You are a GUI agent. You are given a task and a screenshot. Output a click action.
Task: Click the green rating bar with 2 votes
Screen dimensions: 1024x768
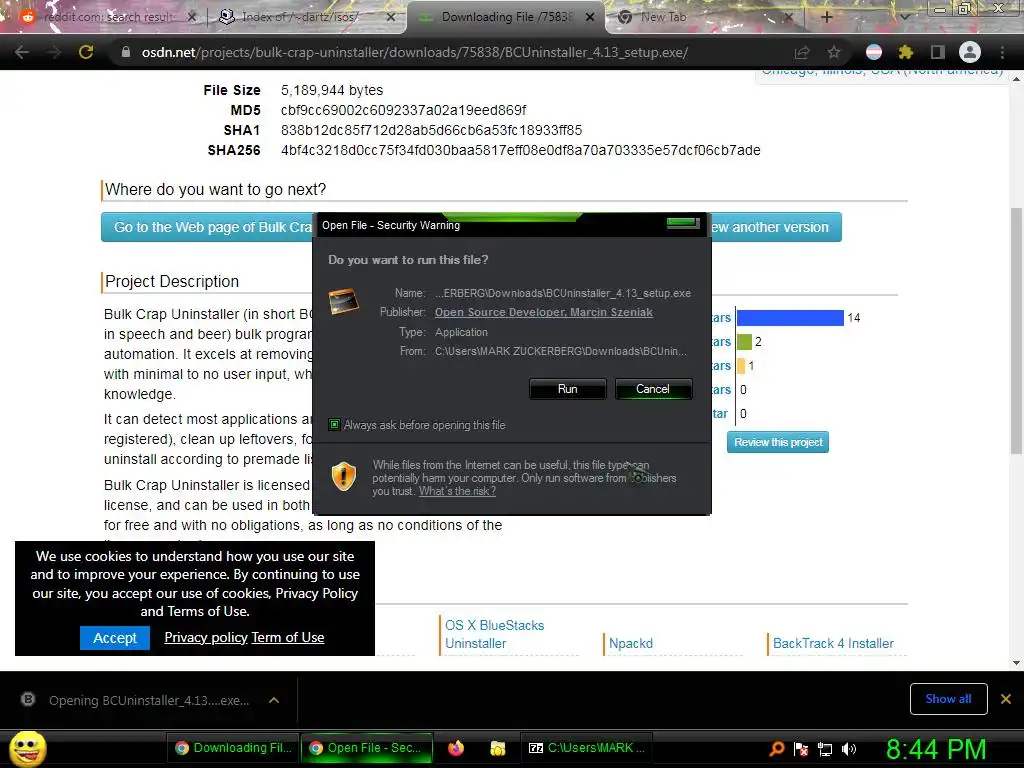pos(744,342)
